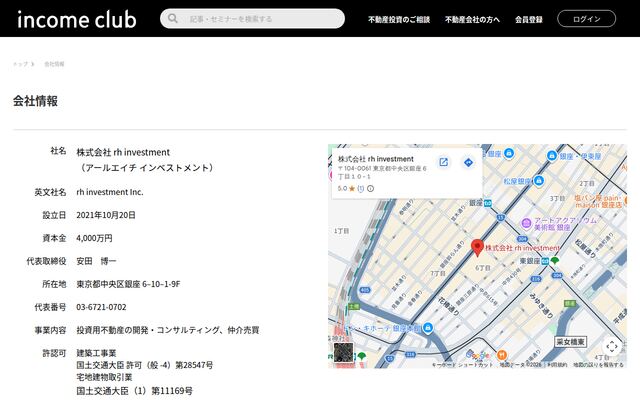This screenshot has height=400, width=640.
Task: Click representative name 安田 博一
Action: click(x=96, y=261)
